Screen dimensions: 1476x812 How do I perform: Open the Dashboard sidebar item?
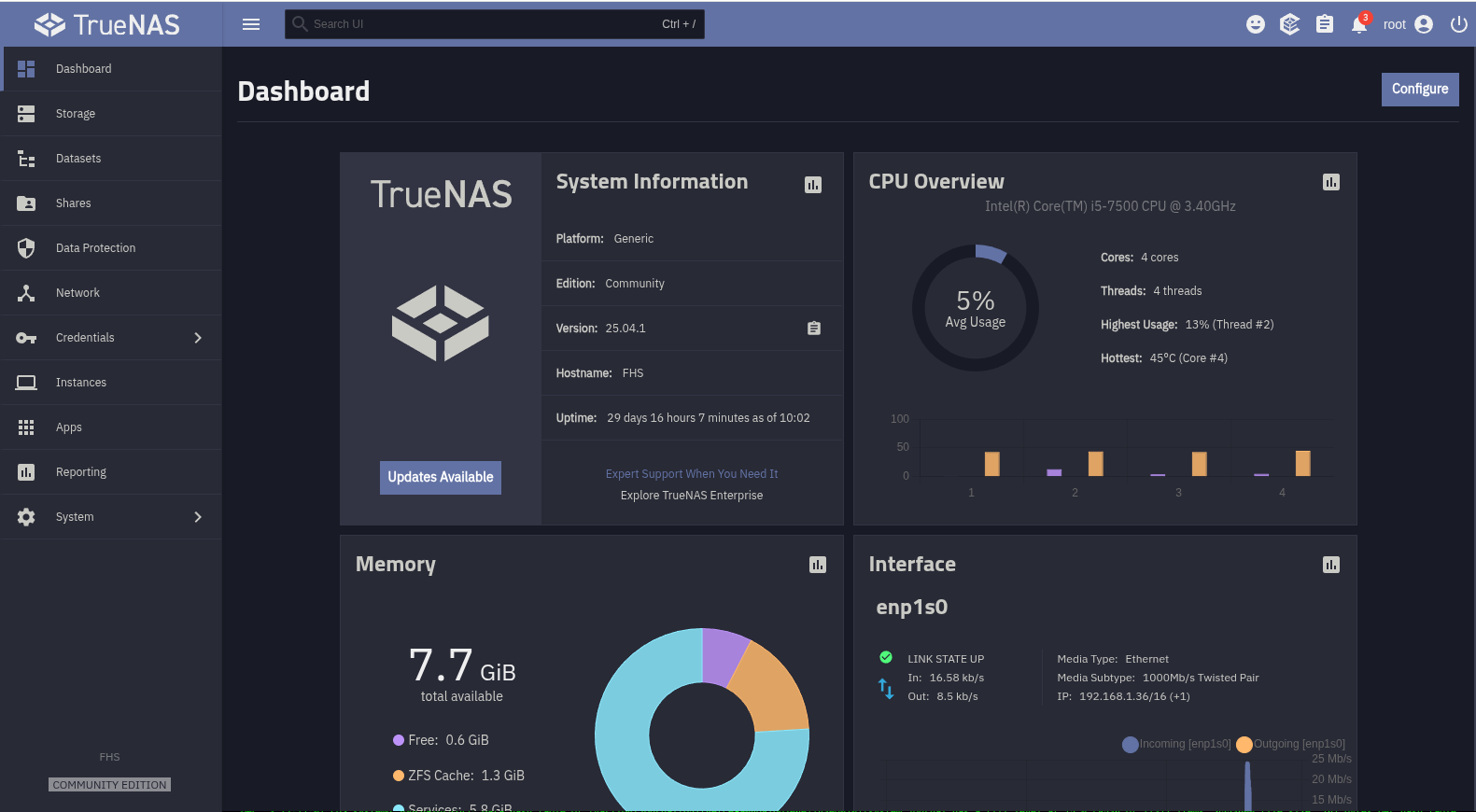click(111, 69)
